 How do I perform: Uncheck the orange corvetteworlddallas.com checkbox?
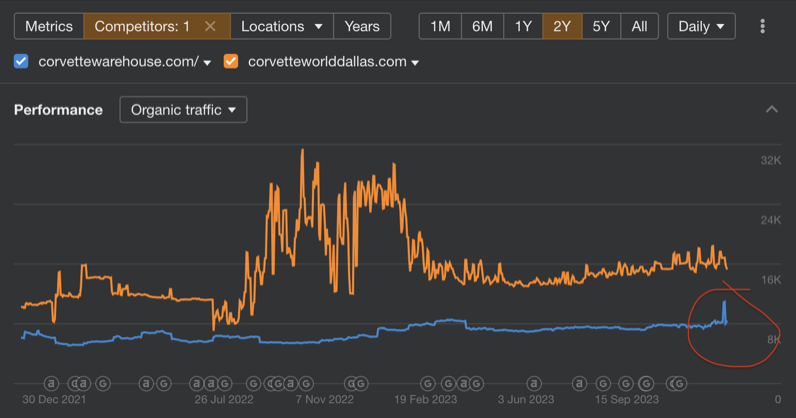(x=231, y=61)
